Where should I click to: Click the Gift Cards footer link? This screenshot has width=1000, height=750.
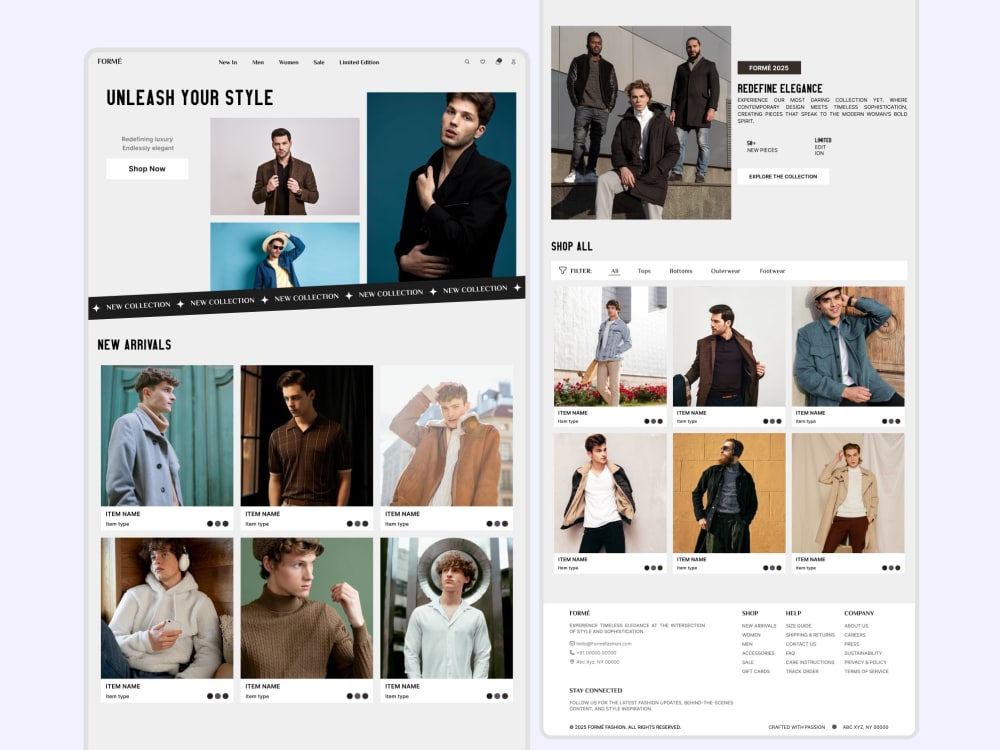click(756, 672)
